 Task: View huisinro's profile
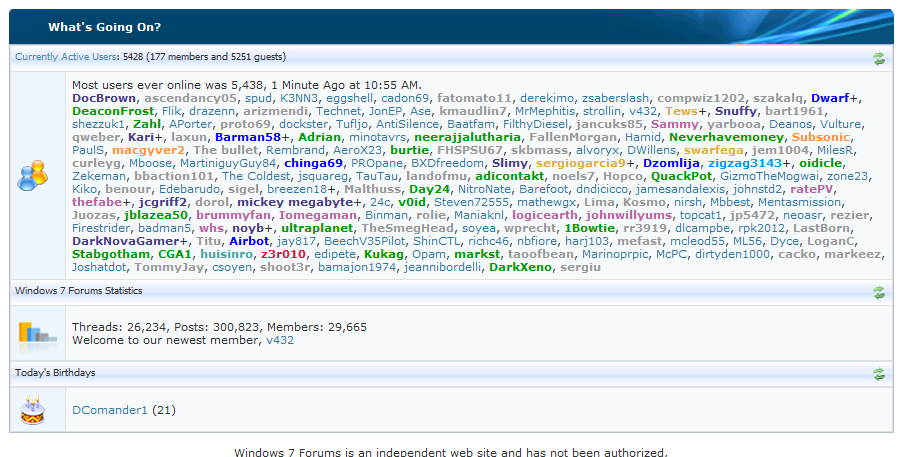[x=226, y=254]
